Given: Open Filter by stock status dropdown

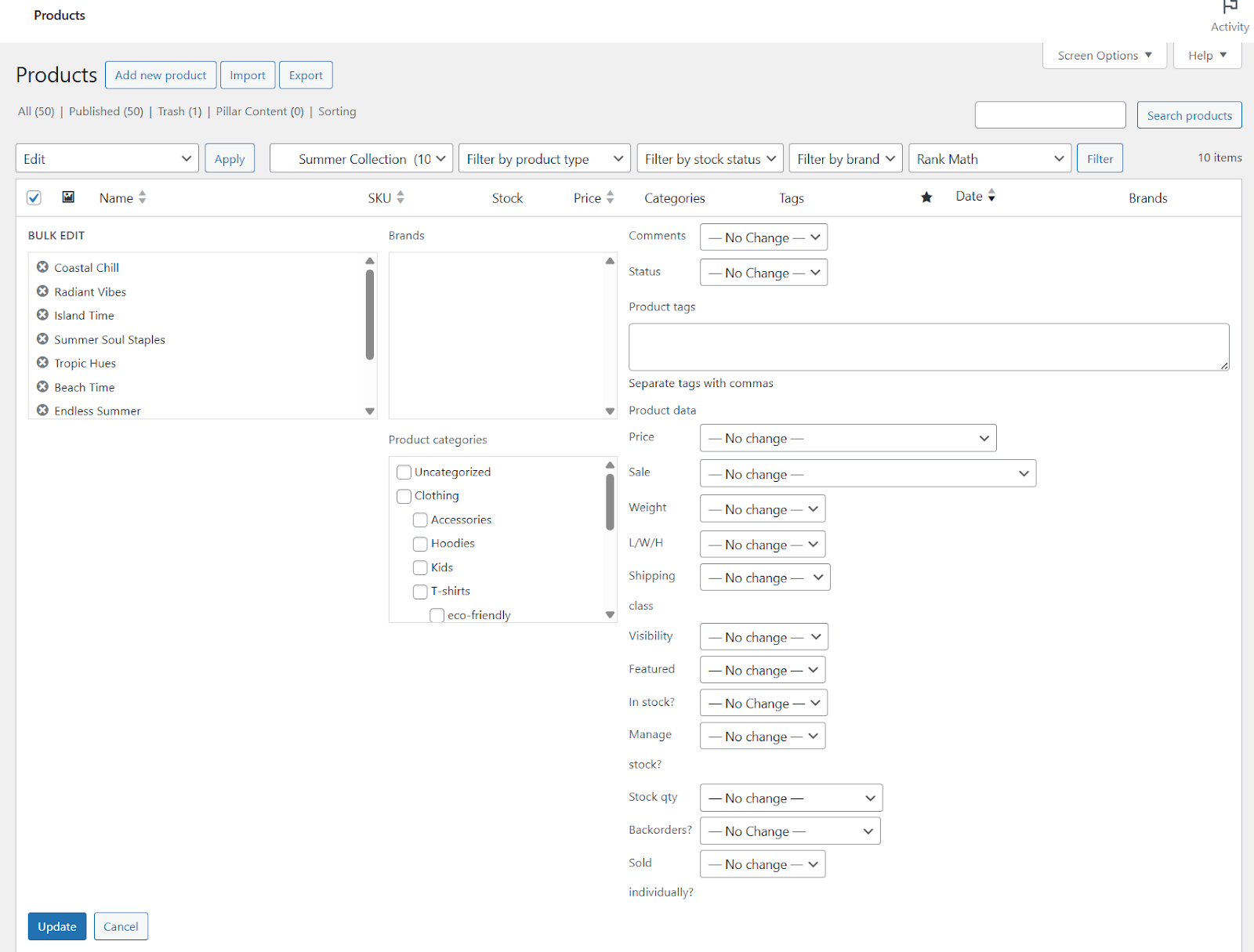Looking at the screenshot, I should 710,158.
